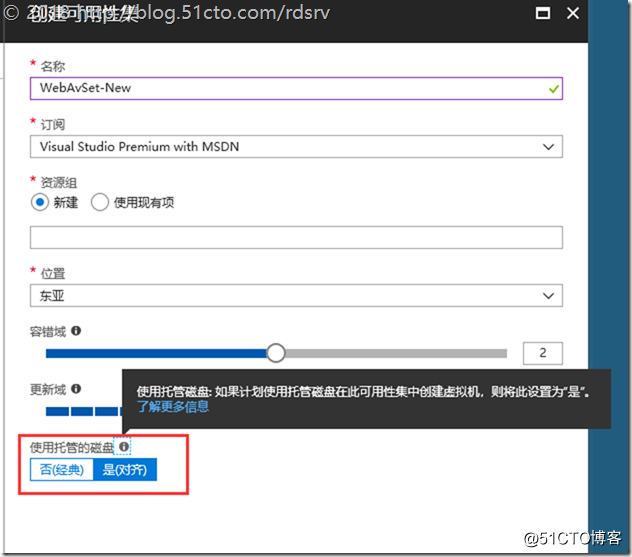Select the 新建 resource group radio button
Screen dimensions: 632x557
point(40,202)
